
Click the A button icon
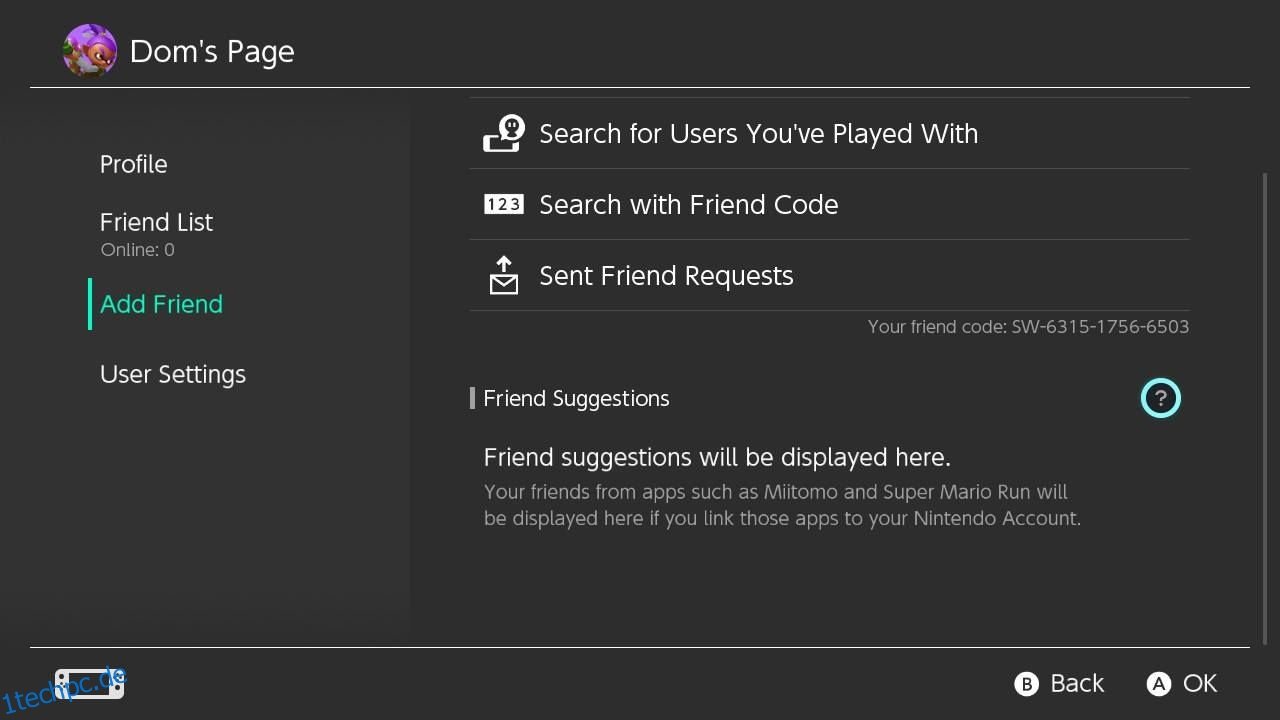click(1158, 684)
